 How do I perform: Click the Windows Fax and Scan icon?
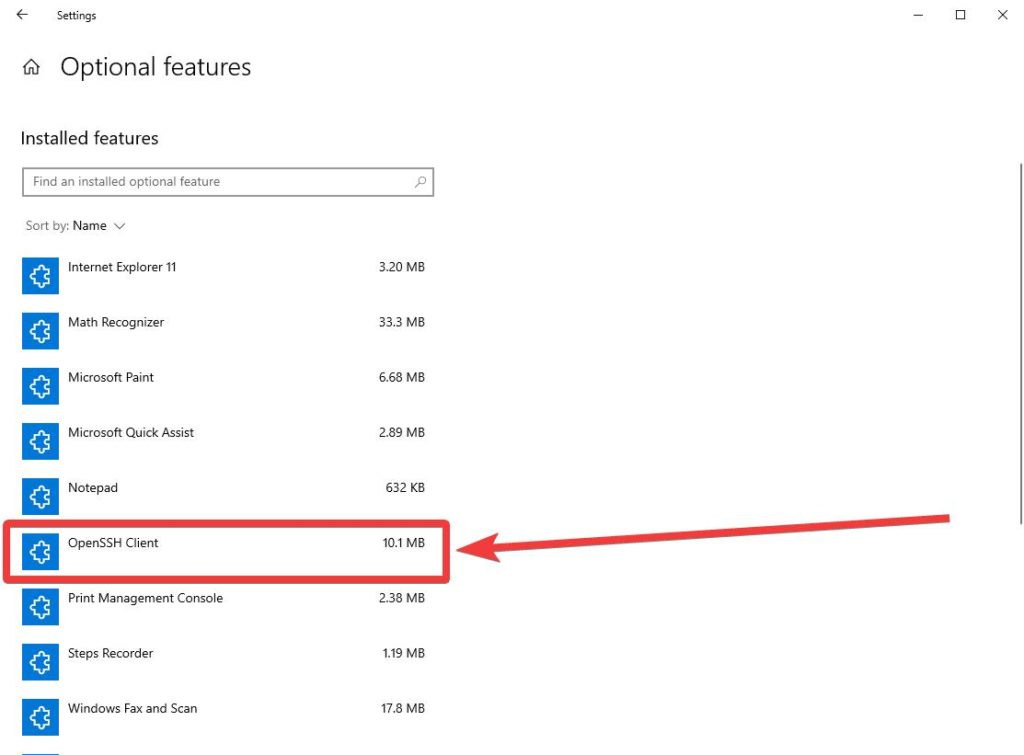[39, 716]
